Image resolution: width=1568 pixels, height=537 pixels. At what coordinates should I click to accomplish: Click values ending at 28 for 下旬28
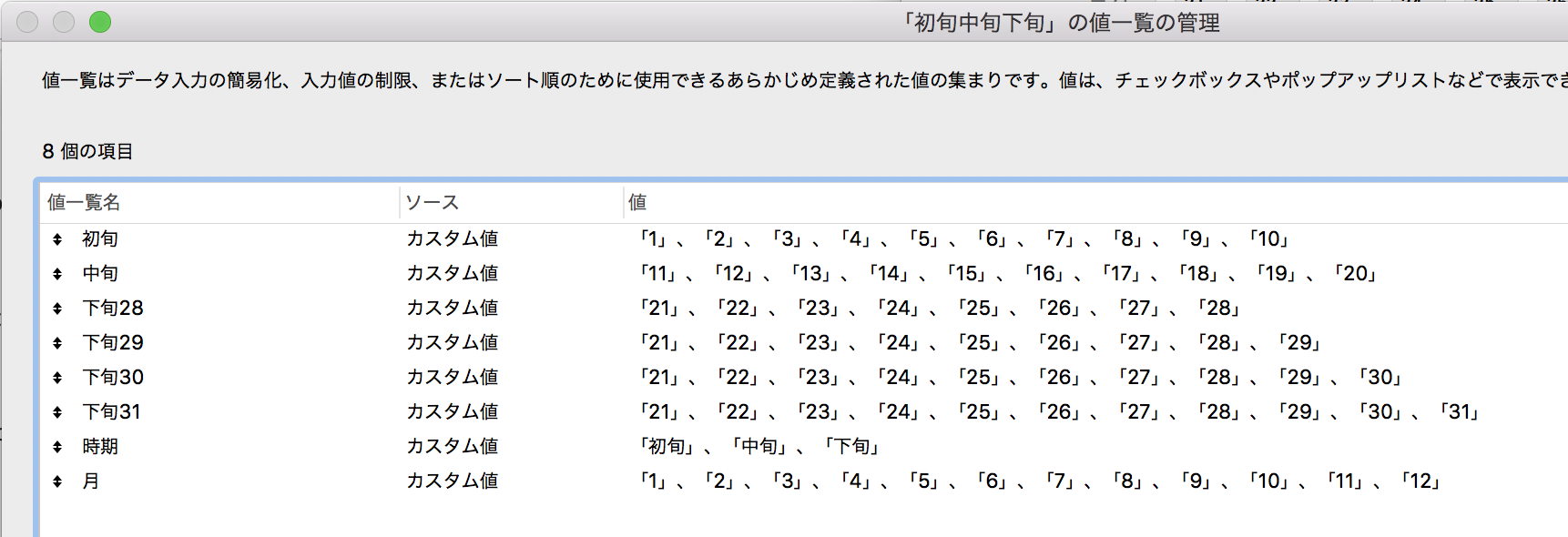click(x=941, y=308)
